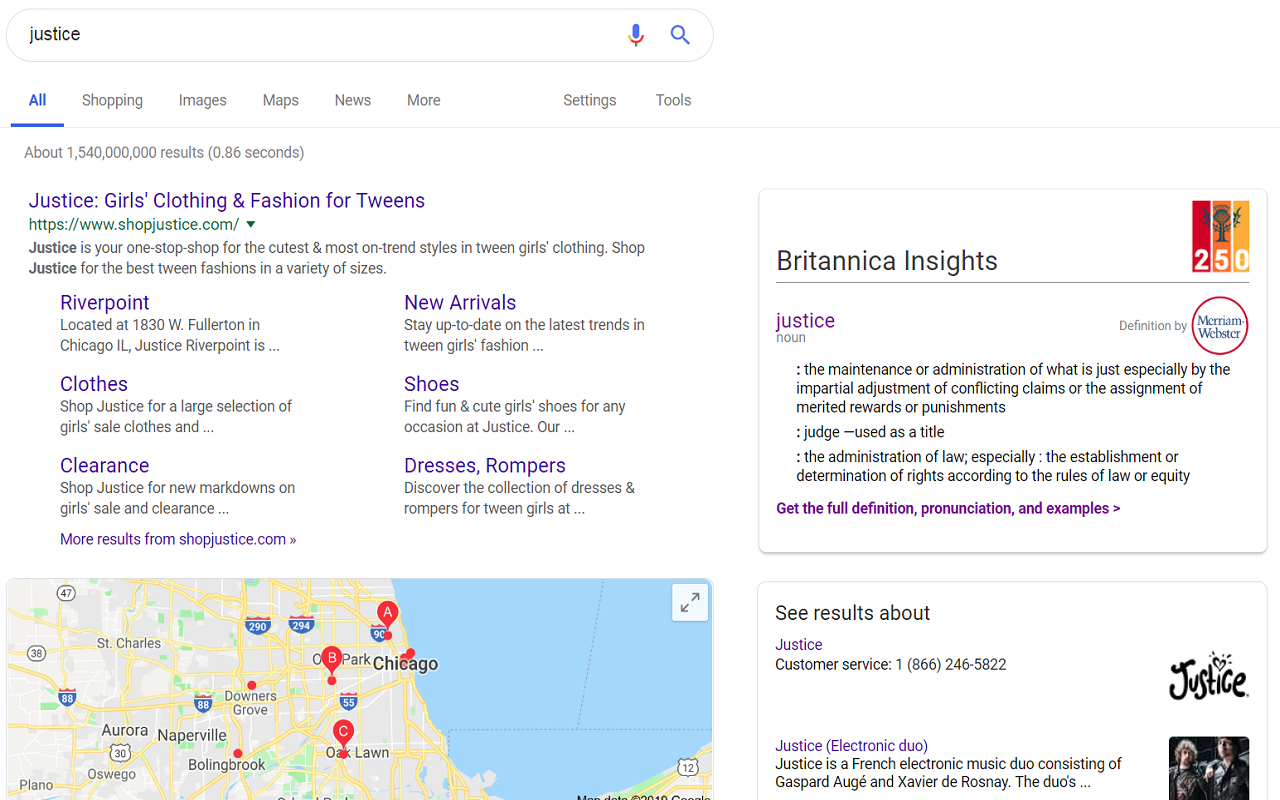Open the Riverpoint sitelink

(105, 302)
